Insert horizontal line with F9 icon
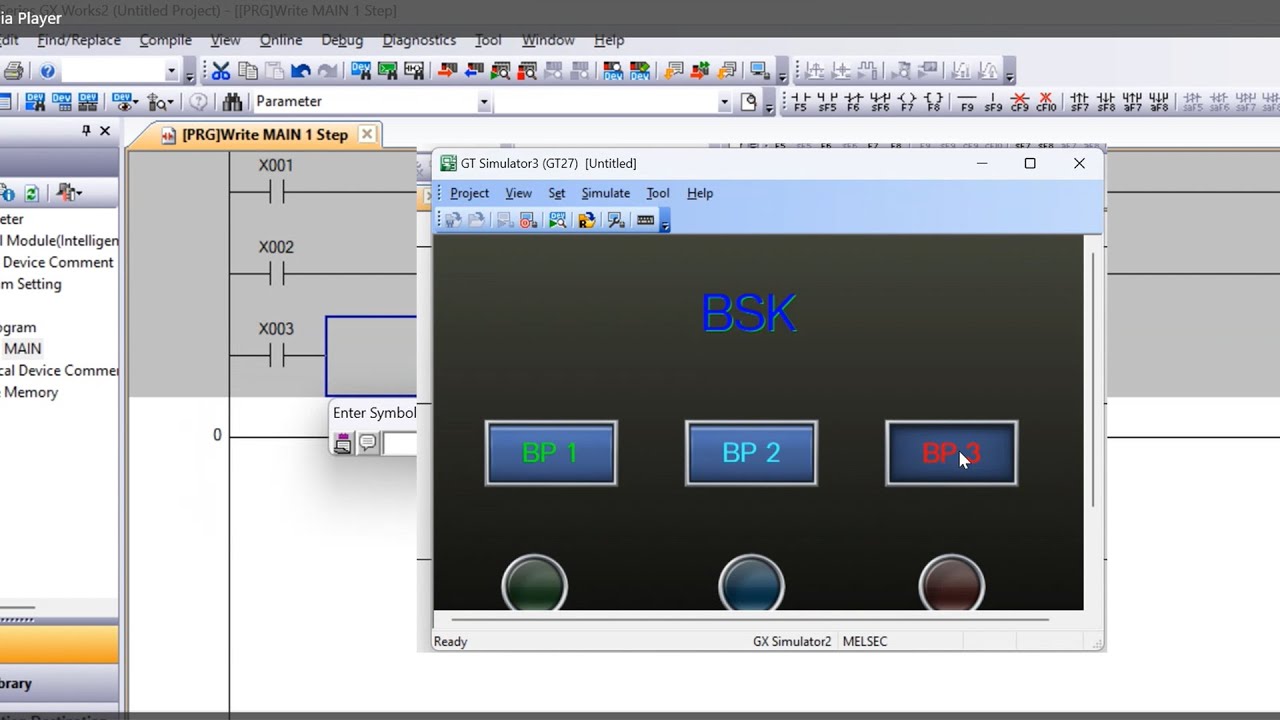The width and height of the screenshot is (1280, 720). (966, 102)
